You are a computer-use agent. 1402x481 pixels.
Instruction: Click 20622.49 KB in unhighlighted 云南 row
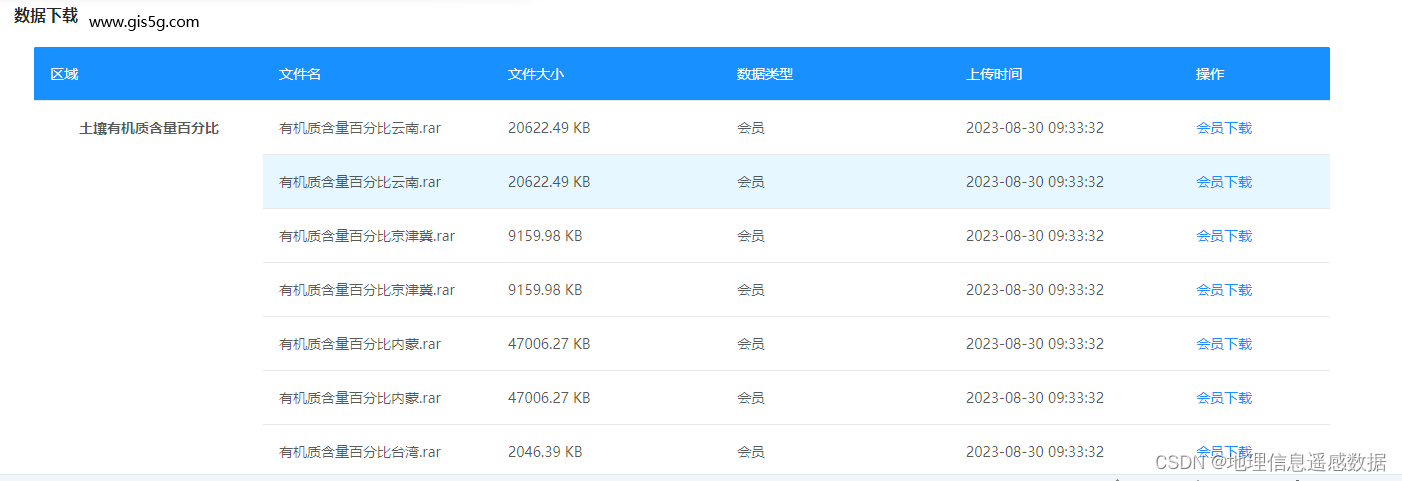[549, 128]
